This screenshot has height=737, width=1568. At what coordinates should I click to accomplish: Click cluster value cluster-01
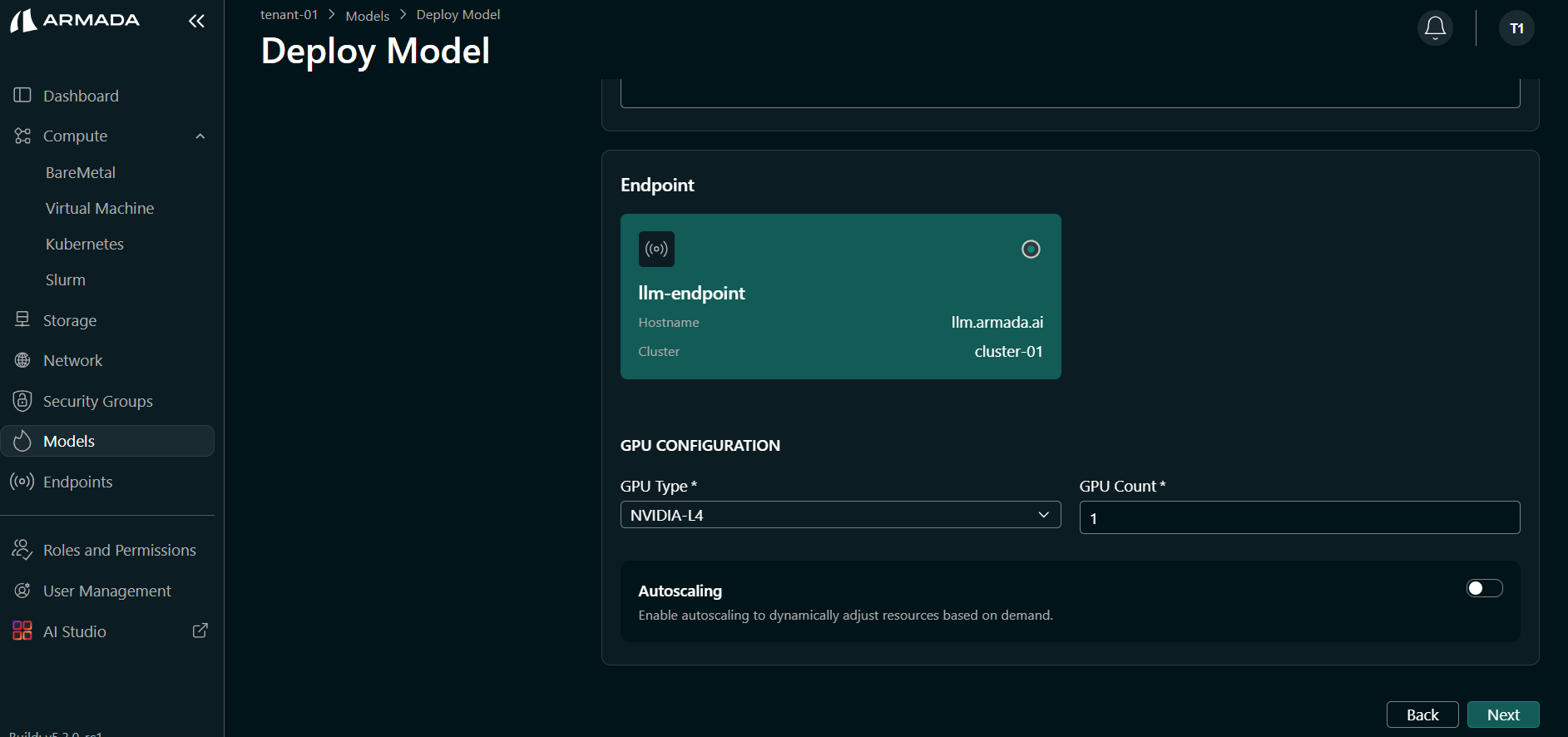pyautogui.click(x=1008, y=351)
